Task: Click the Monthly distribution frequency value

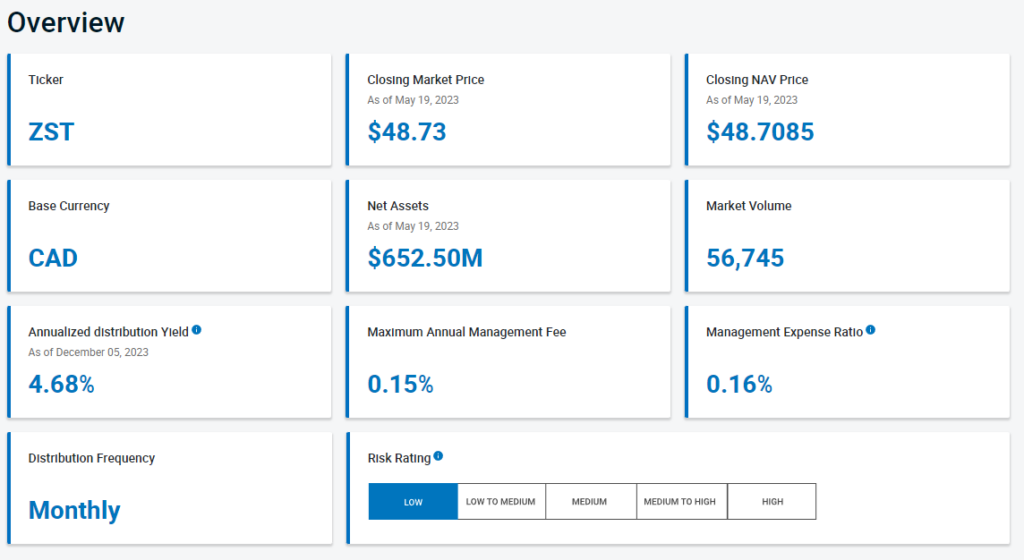Action: point(74,510)
